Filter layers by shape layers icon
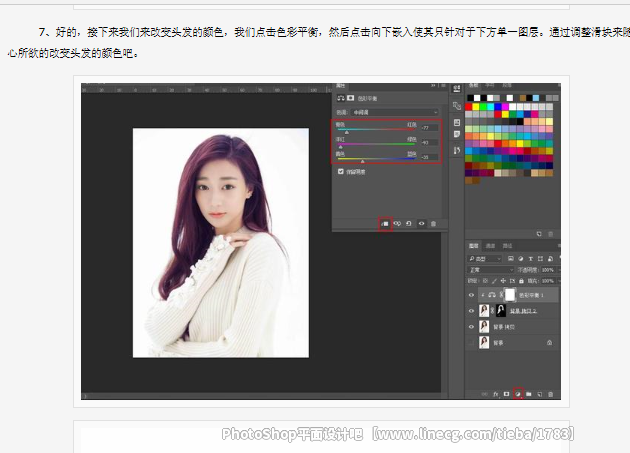The height and width of the screenshot is (453, 630). tap(540, 258)
